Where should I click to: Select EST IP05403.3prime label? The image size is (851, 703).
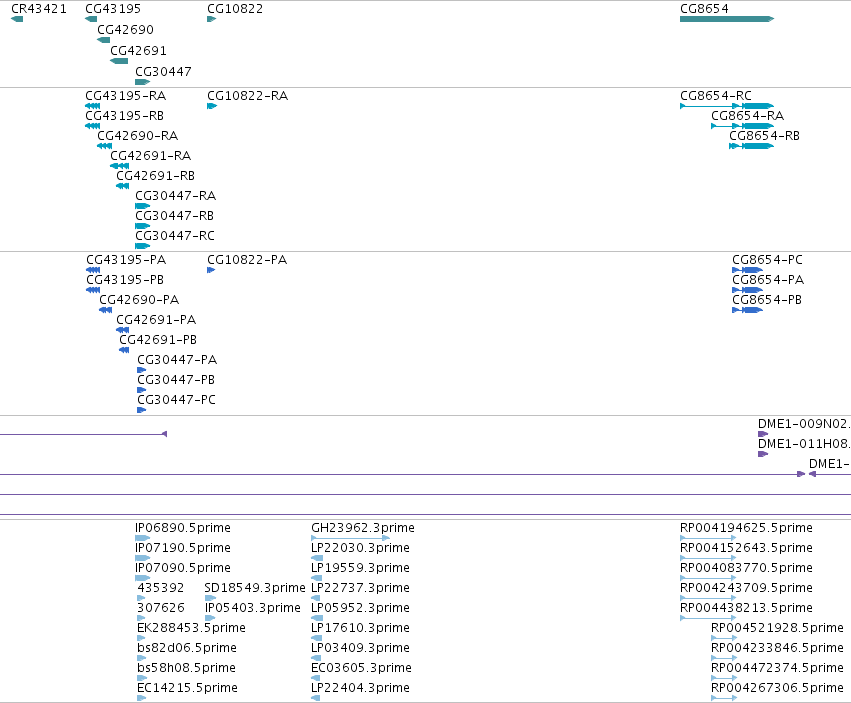point(253,607)
